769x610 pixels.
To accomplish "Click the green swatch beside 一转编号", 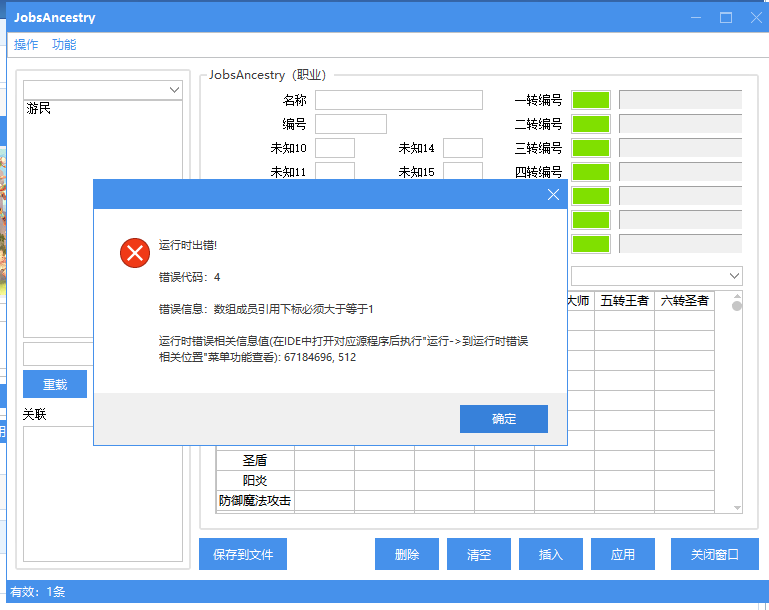I will 591,100.
